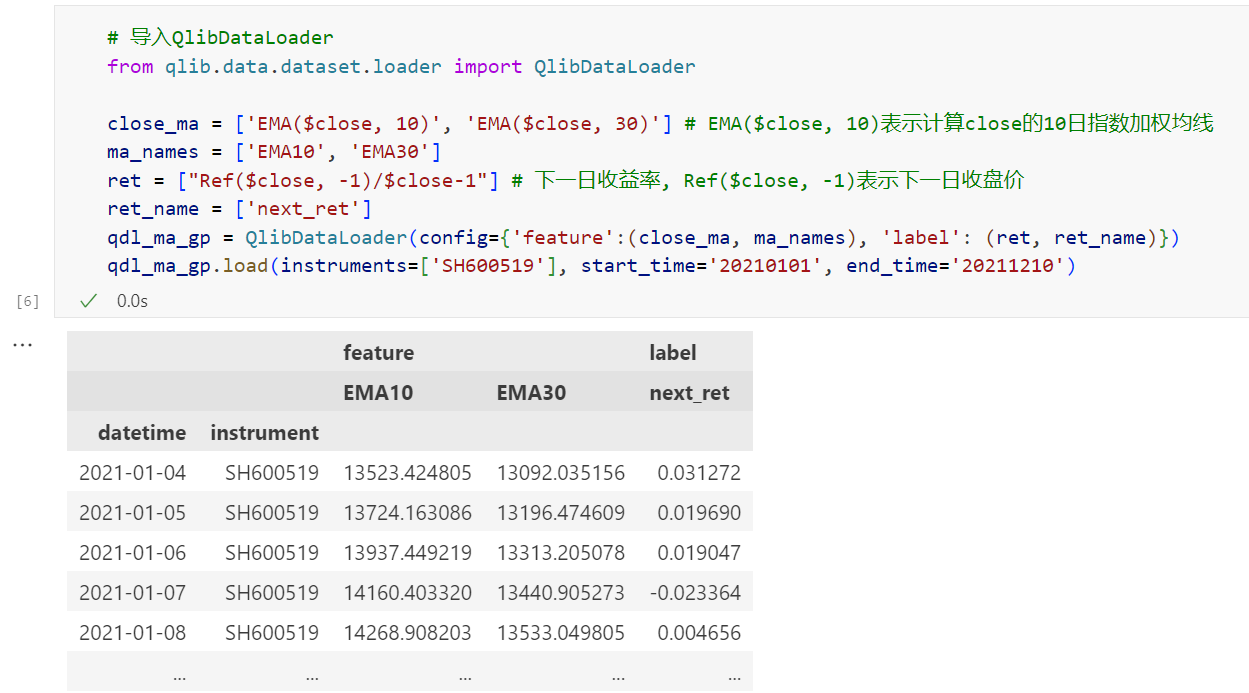Open the cell output more actions ellipsis
The image size is (1249, 693).
click(x=22, y=345)
